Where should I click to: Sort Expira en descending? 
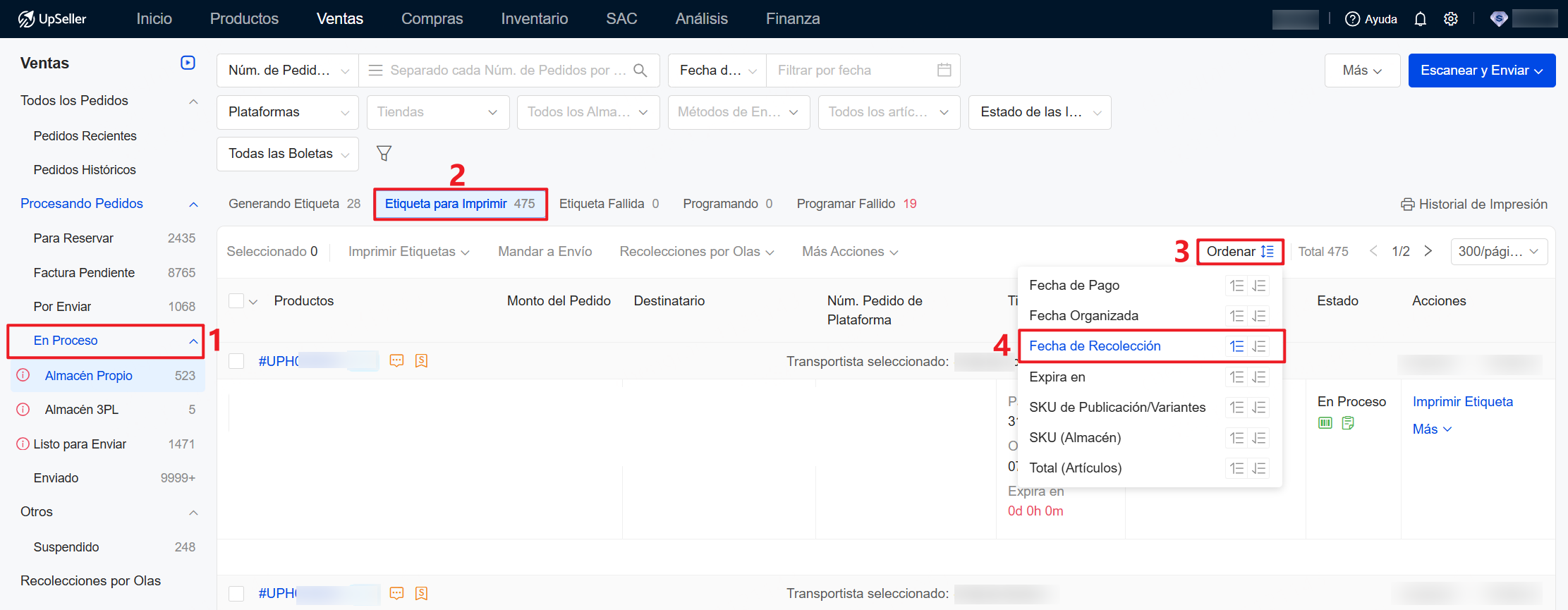pos(1259,377)
